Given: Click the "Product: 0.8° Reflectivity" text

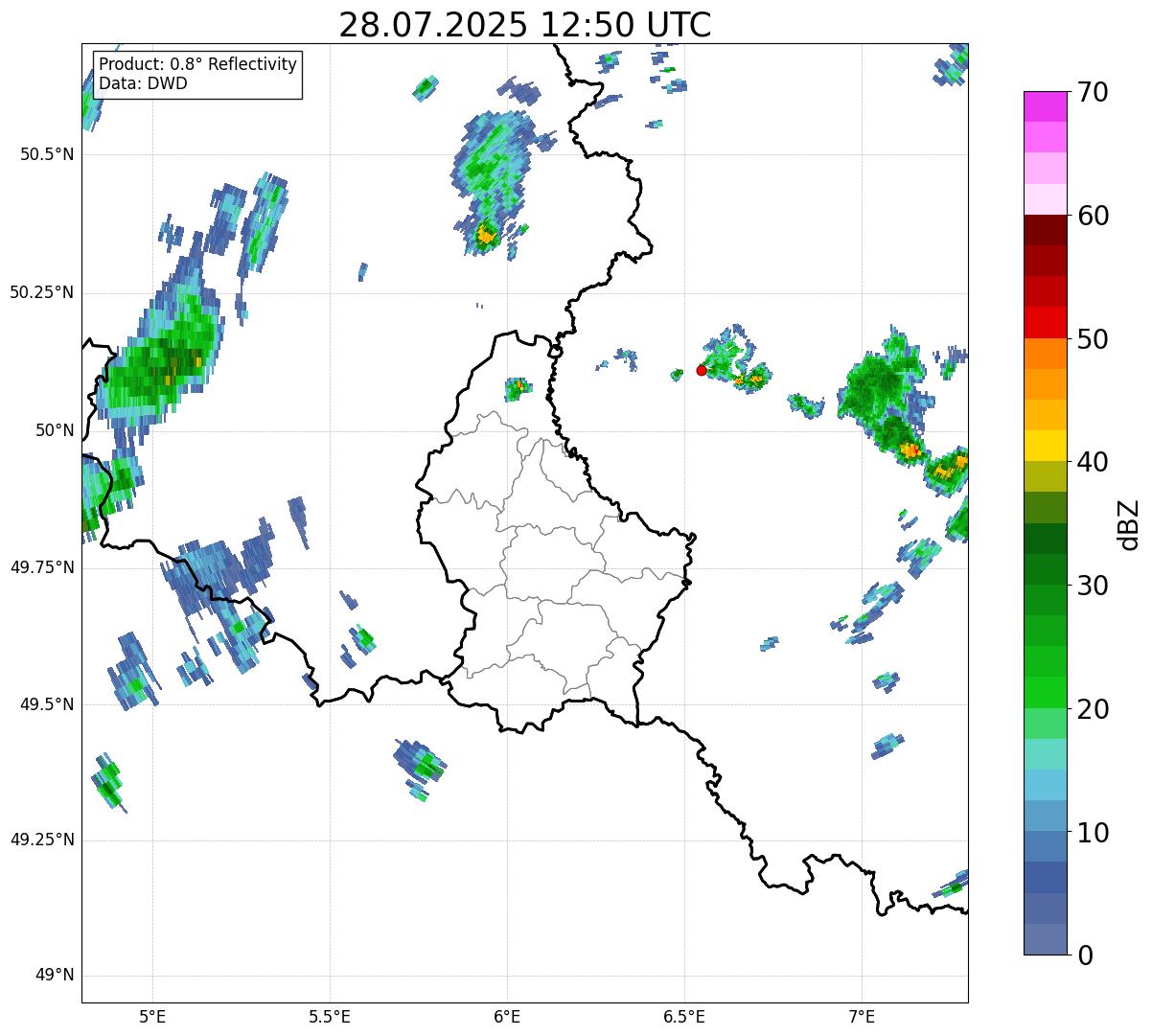Looking at the screenshot, I should [x=198, y=65].
